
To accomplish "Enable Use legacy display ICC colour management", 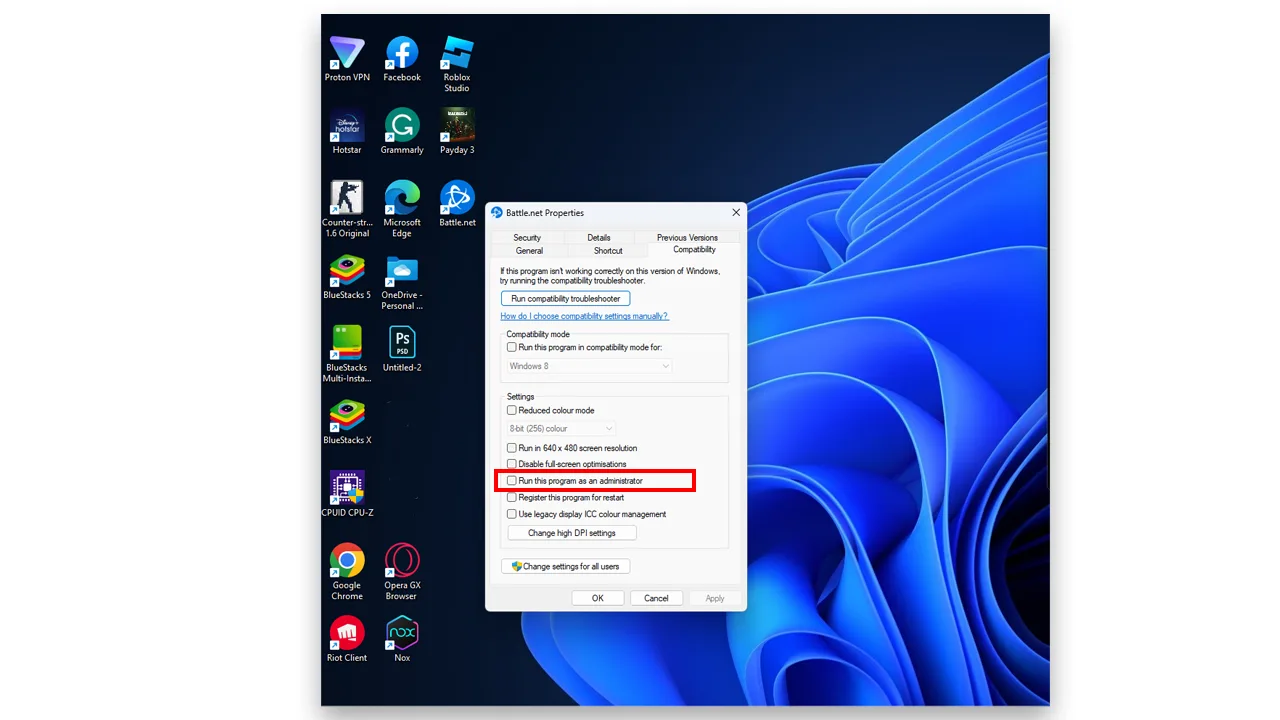I will 512,514.
